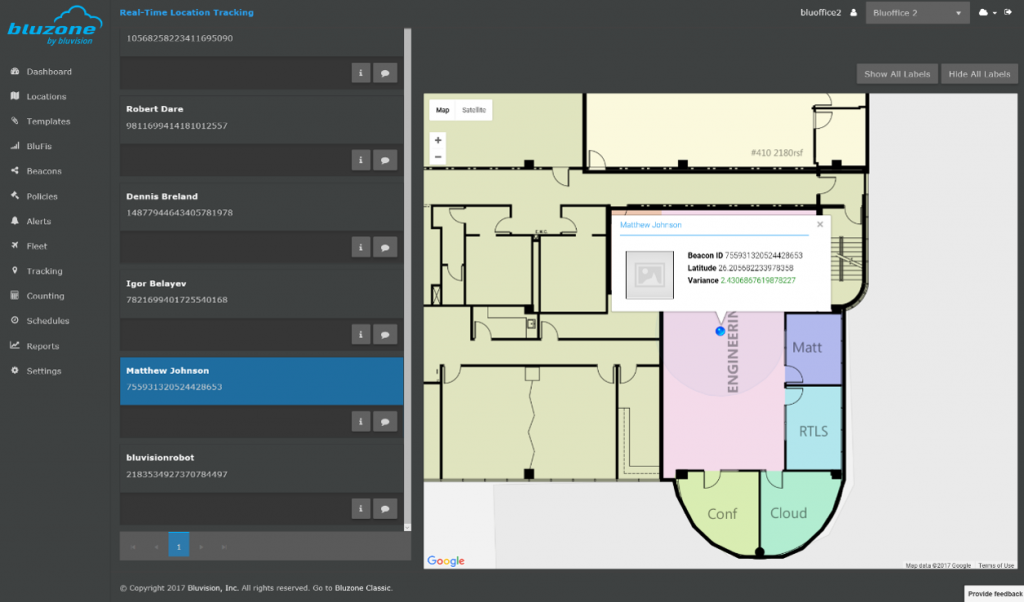1024x602 pixels.
Task: Click the image placeholder in popup
Action: [x=650, y=275]
